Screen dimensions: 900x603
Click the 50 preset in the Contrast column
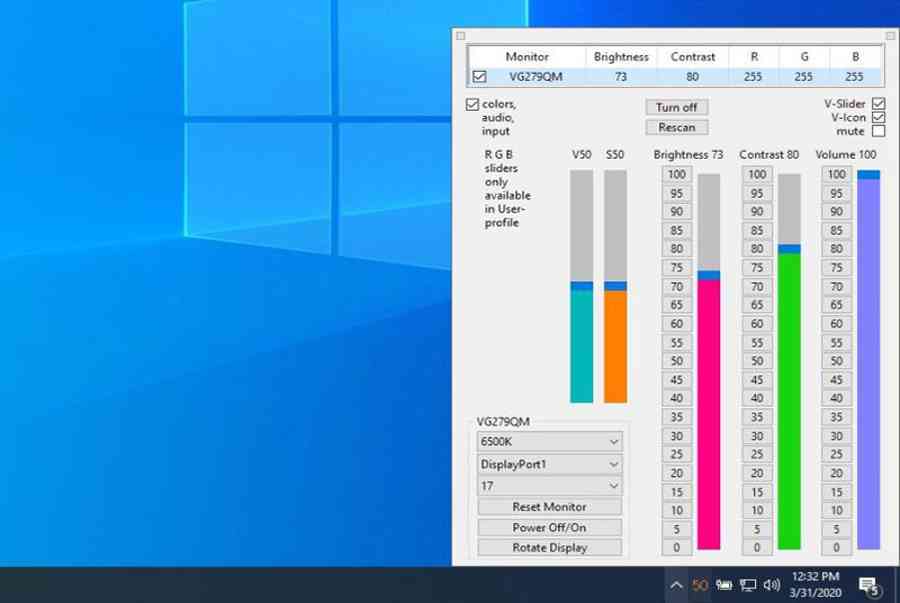(x=757, y=361)
